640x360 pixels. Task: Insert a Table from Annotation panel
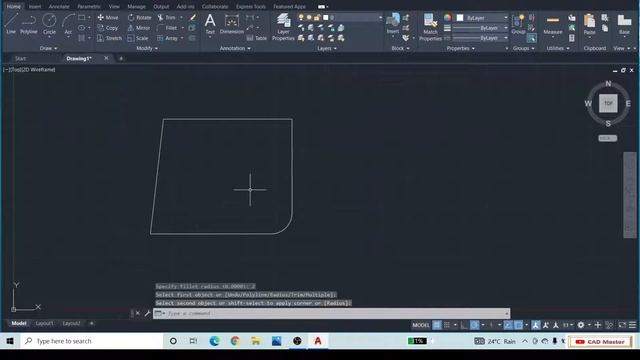(x=257, y=38)
